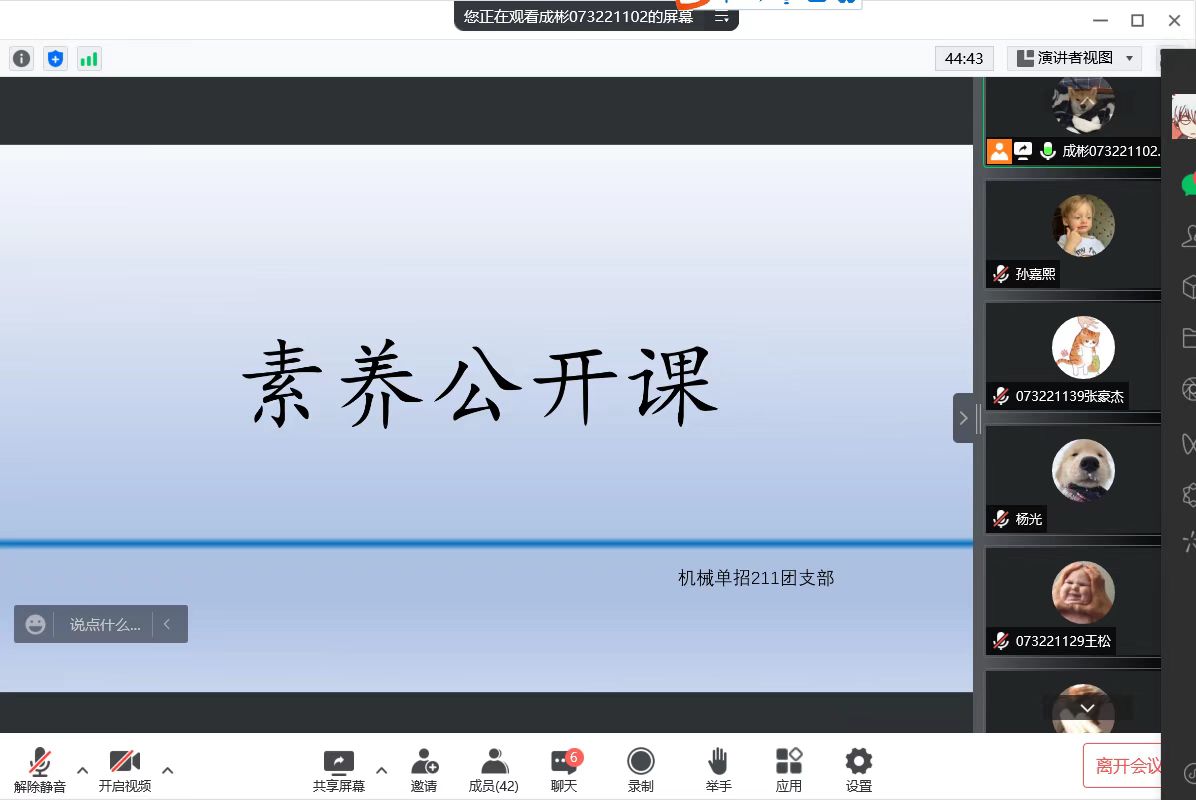Image resolution: width=1196 pixels, height=800 pixels.
Task: Open the 应用 apps icon
Action: (x=789, y=770)
